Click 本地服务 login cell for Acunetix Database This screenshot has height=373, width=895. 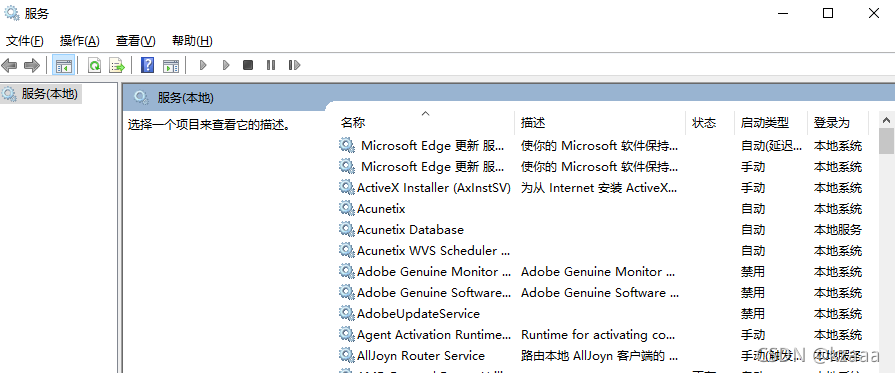coord(837,230)
